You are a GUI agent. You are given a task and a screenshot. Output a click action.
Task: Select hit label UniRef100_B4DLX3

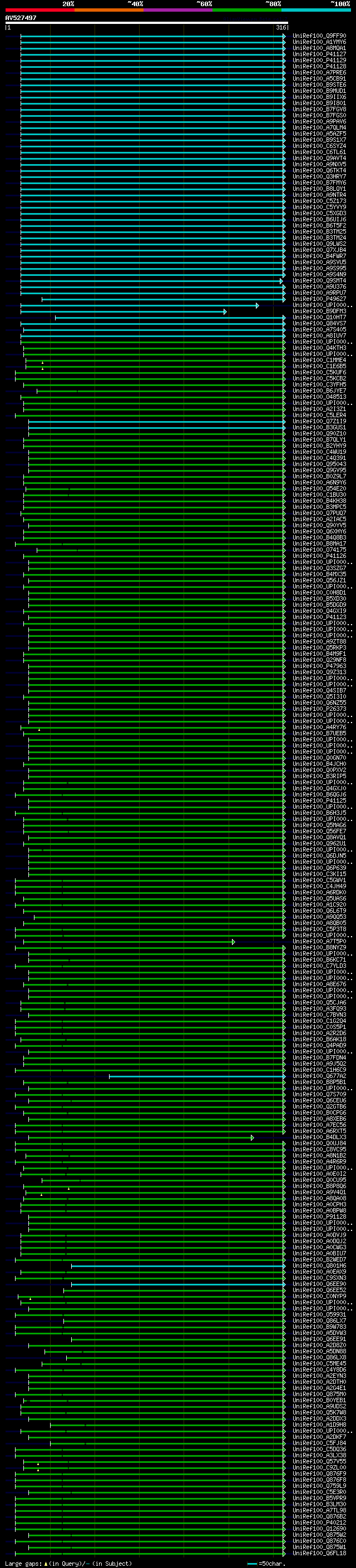point(319,1137)
